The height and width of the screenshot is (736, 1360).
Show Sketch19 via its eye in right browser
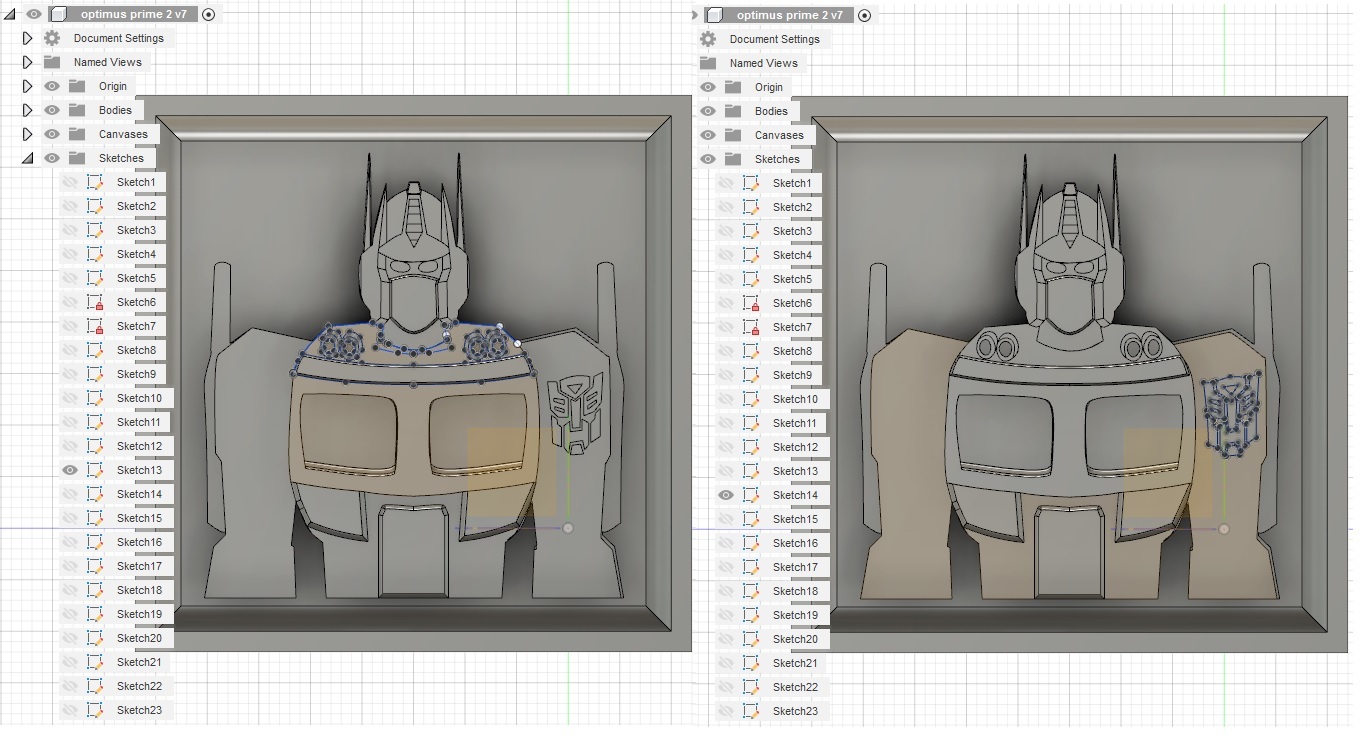(x=726, y=615)
